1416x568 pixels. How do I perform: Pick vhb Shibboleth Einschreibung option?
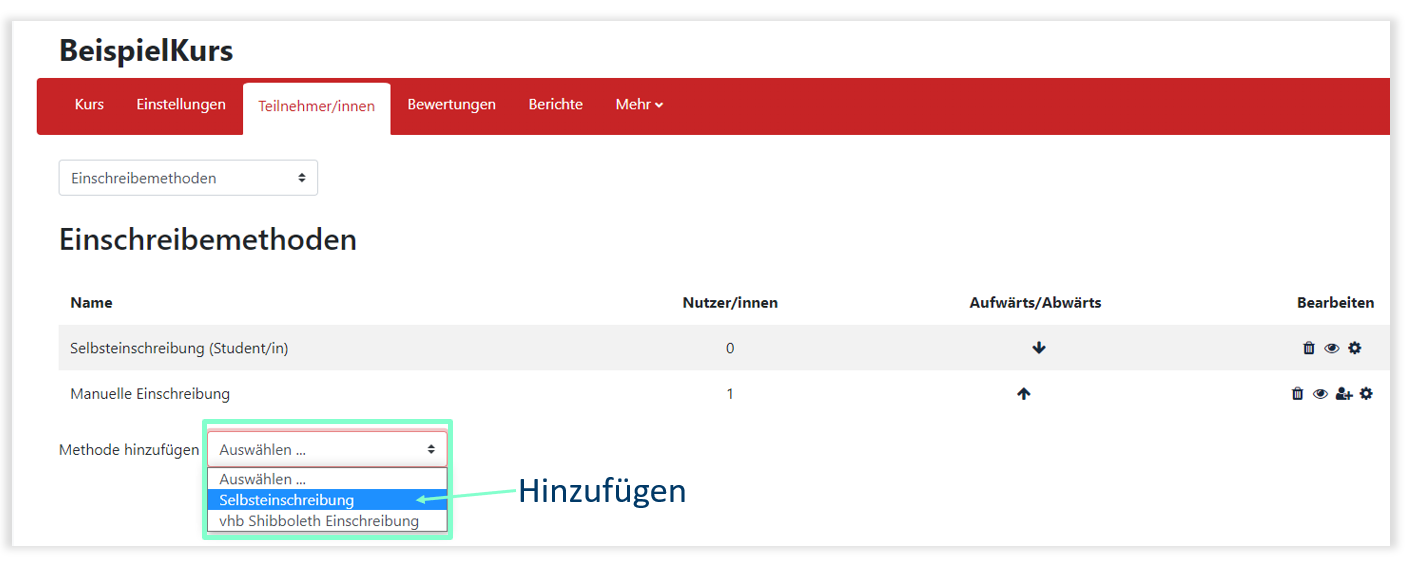coord(319,521)
